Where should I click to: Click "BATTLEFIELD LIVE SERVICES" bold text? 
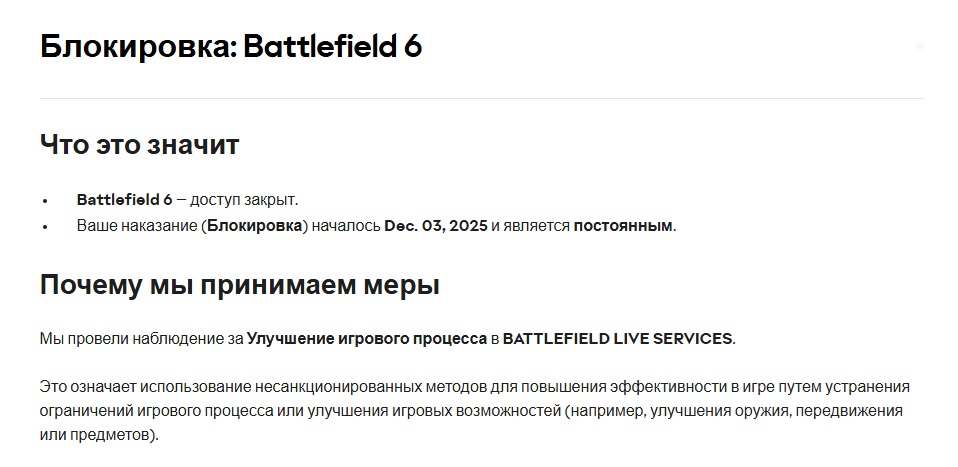tap(617, 338)
